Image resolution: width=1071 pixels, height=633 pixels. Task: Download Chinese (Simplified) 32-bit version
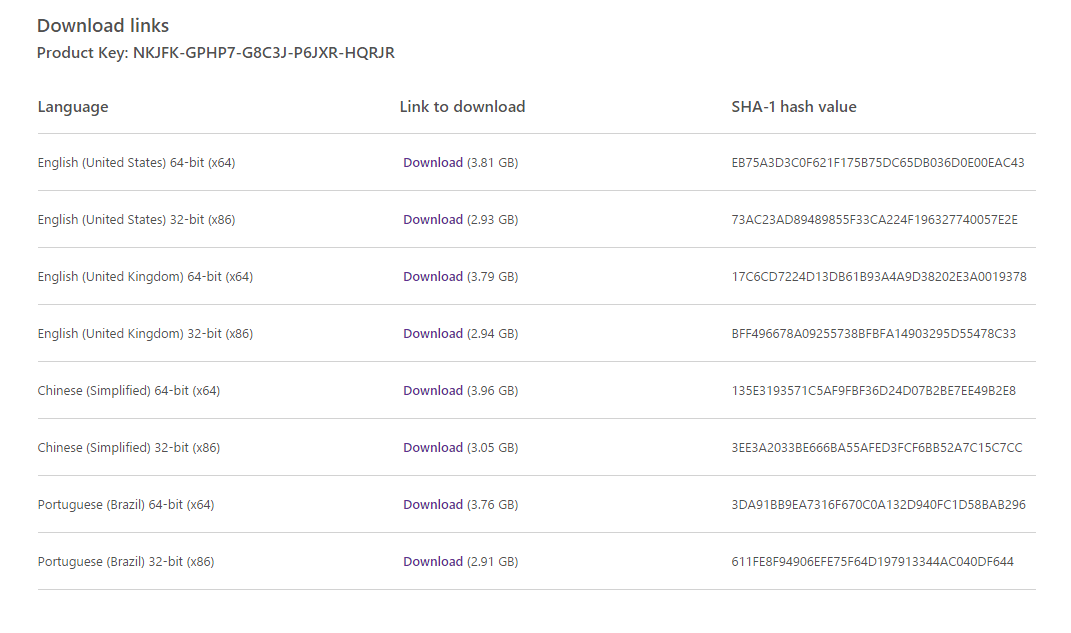point(433,447)
